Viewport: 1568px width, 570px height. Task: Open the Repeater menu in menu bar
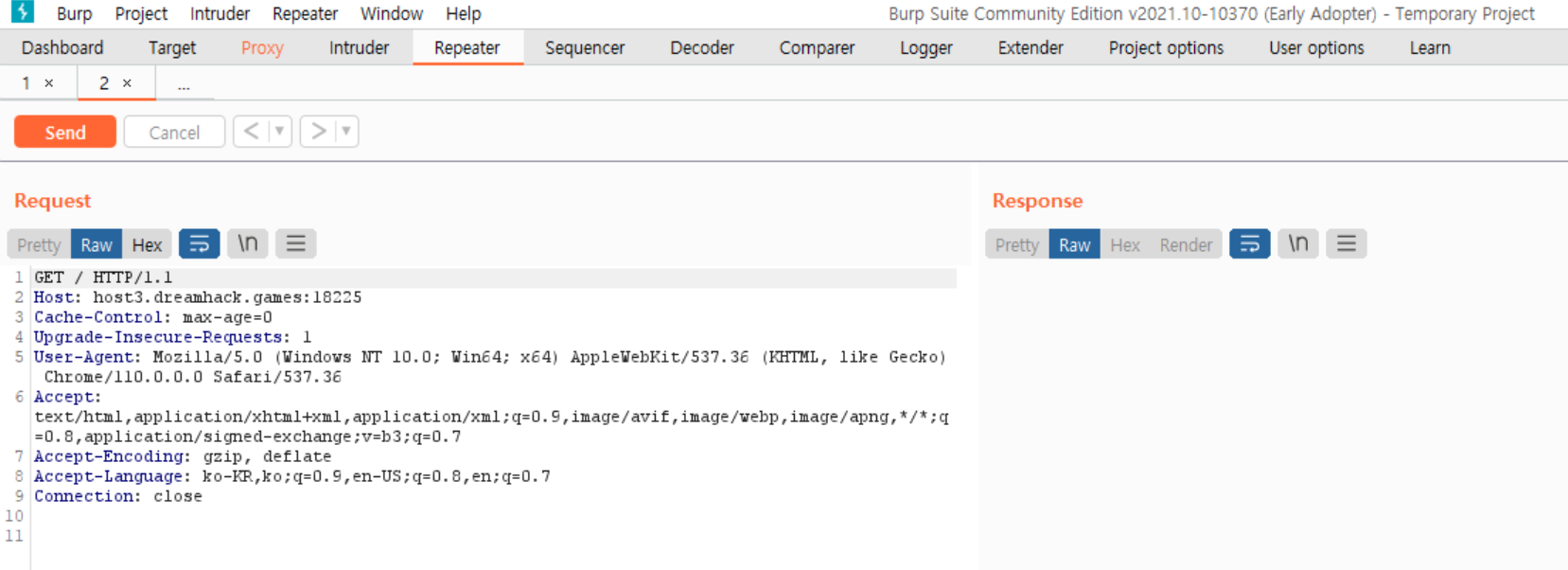point(305,13)
